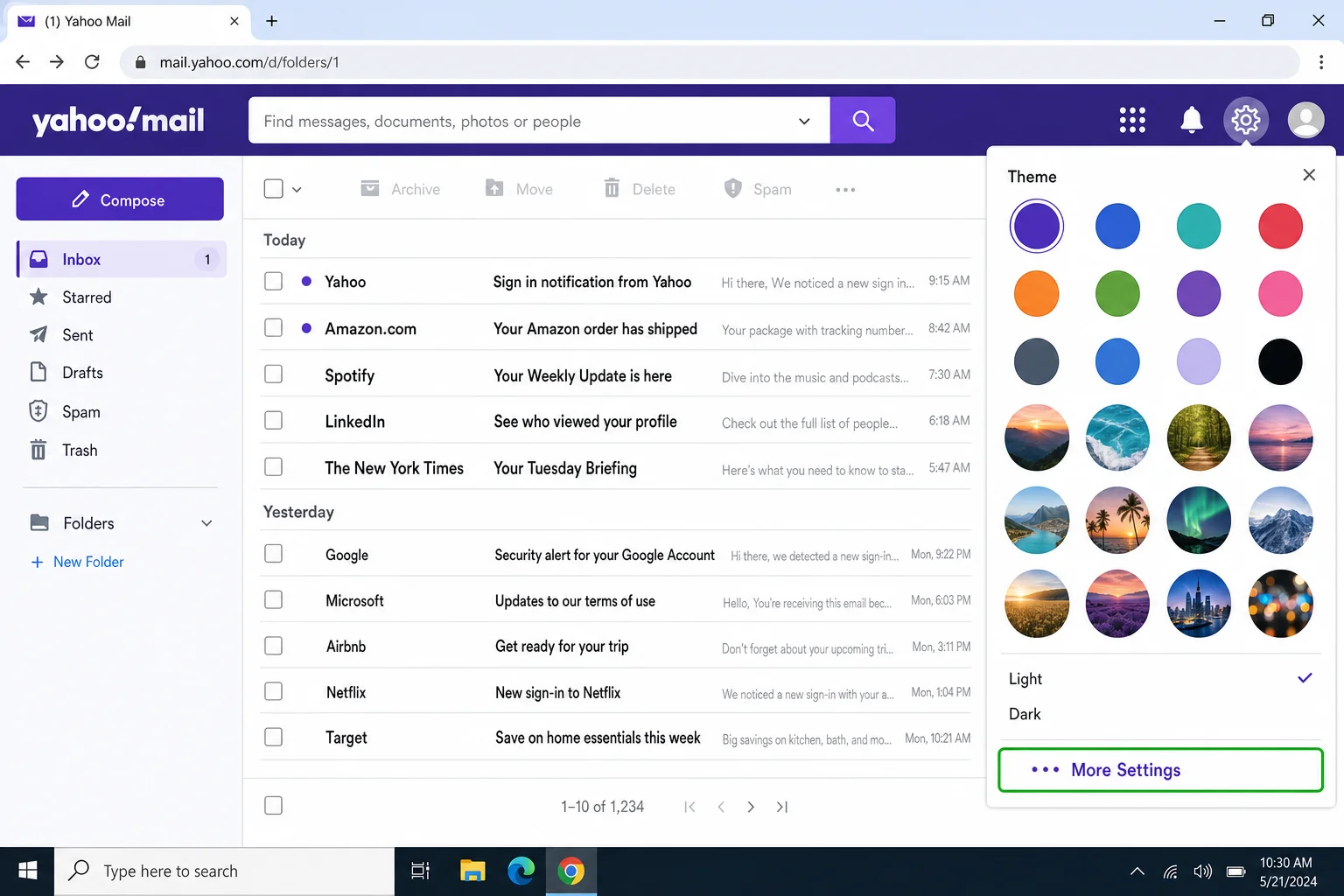
Task: Select the LinkedIn message checkbox
Action: [x=274, y=421]
